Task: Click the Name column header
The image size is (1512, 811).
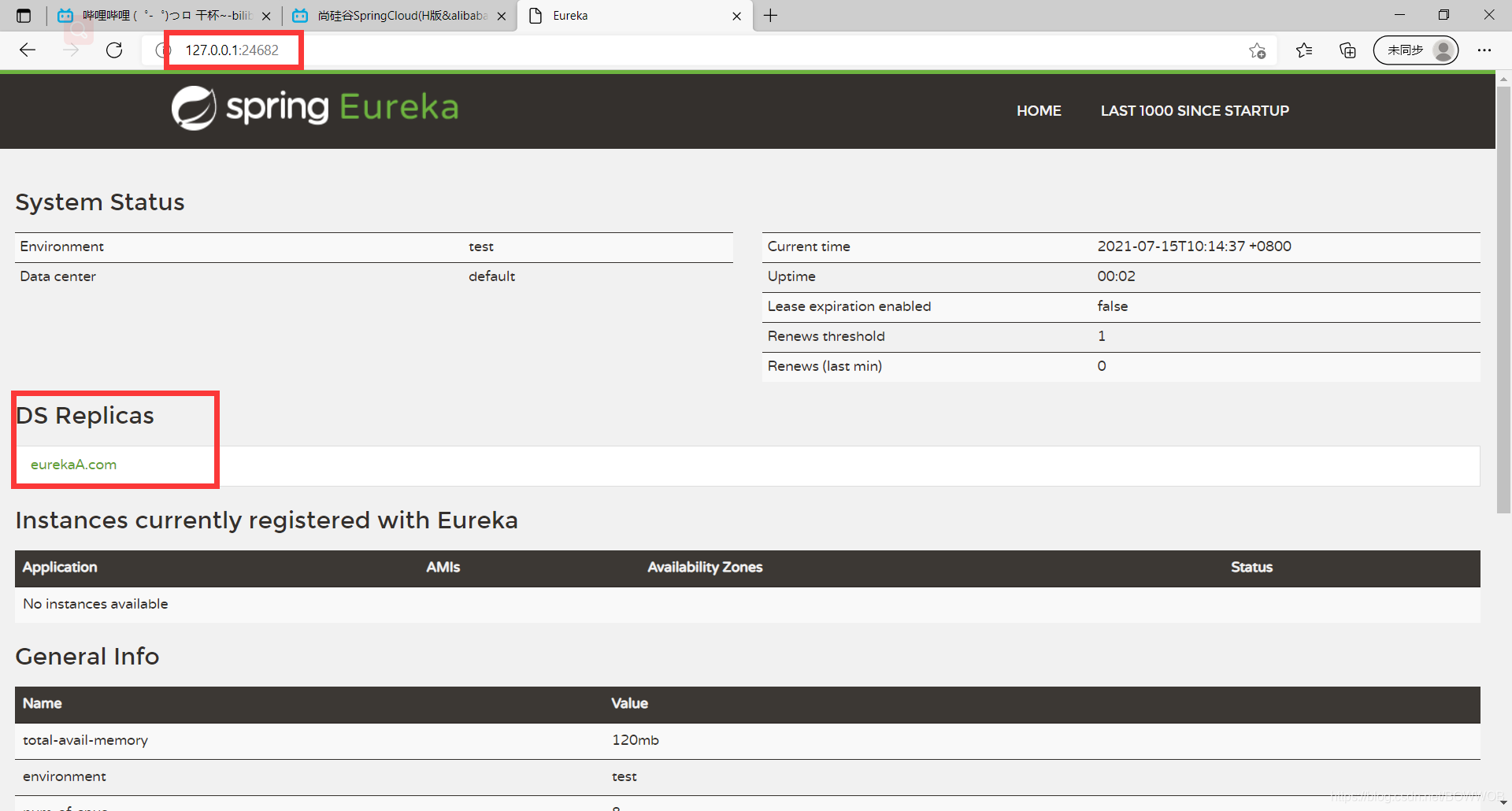Action: coord(43,703)
